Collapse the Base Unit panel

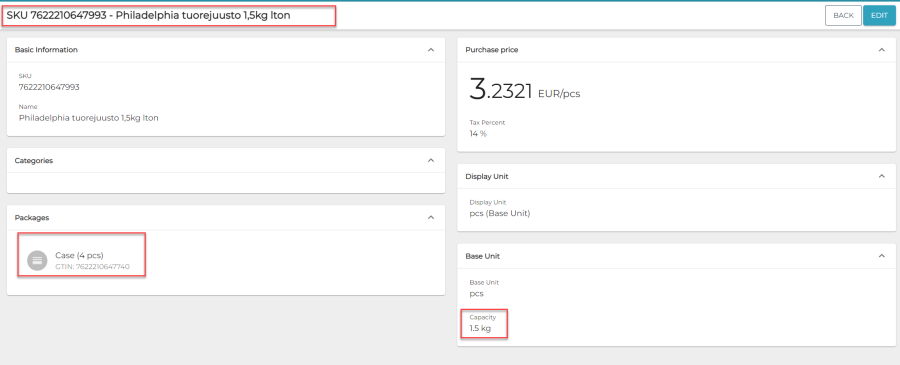[x=882, y=256]
